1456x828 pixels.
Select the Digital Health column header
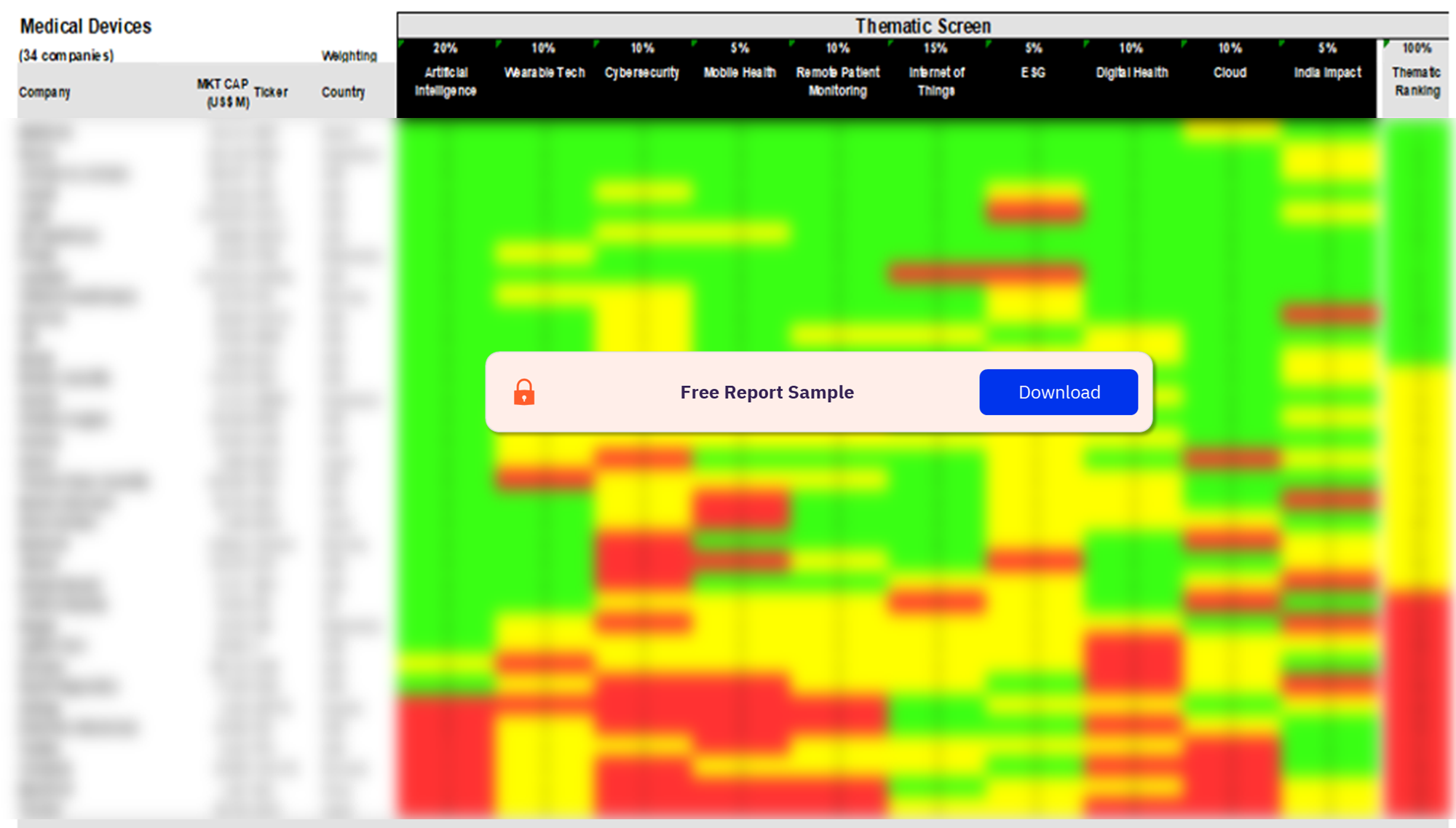pyautogui.click(x=1132, y=73)
